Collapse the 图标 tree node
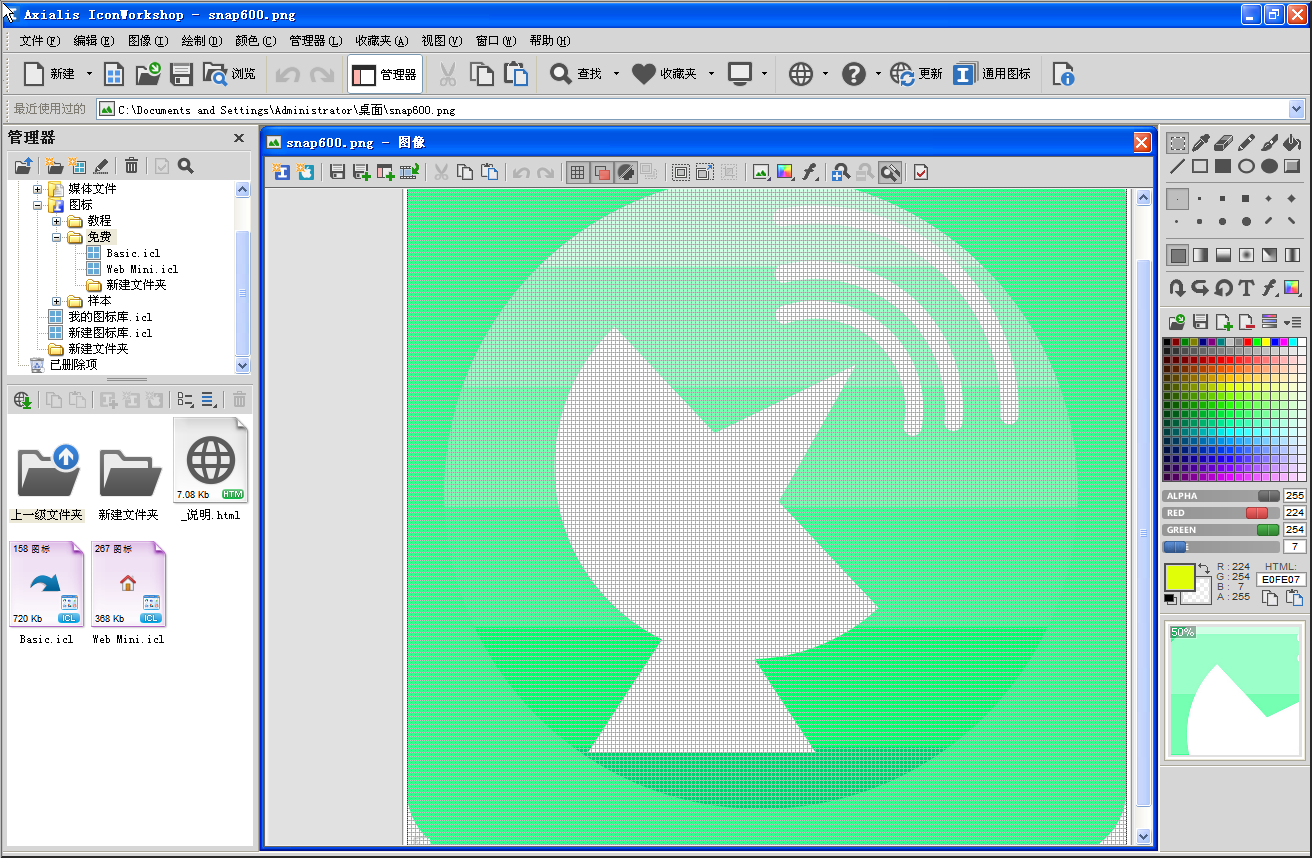Viewport: 1312px width, 858px height. tap(38, 205)
